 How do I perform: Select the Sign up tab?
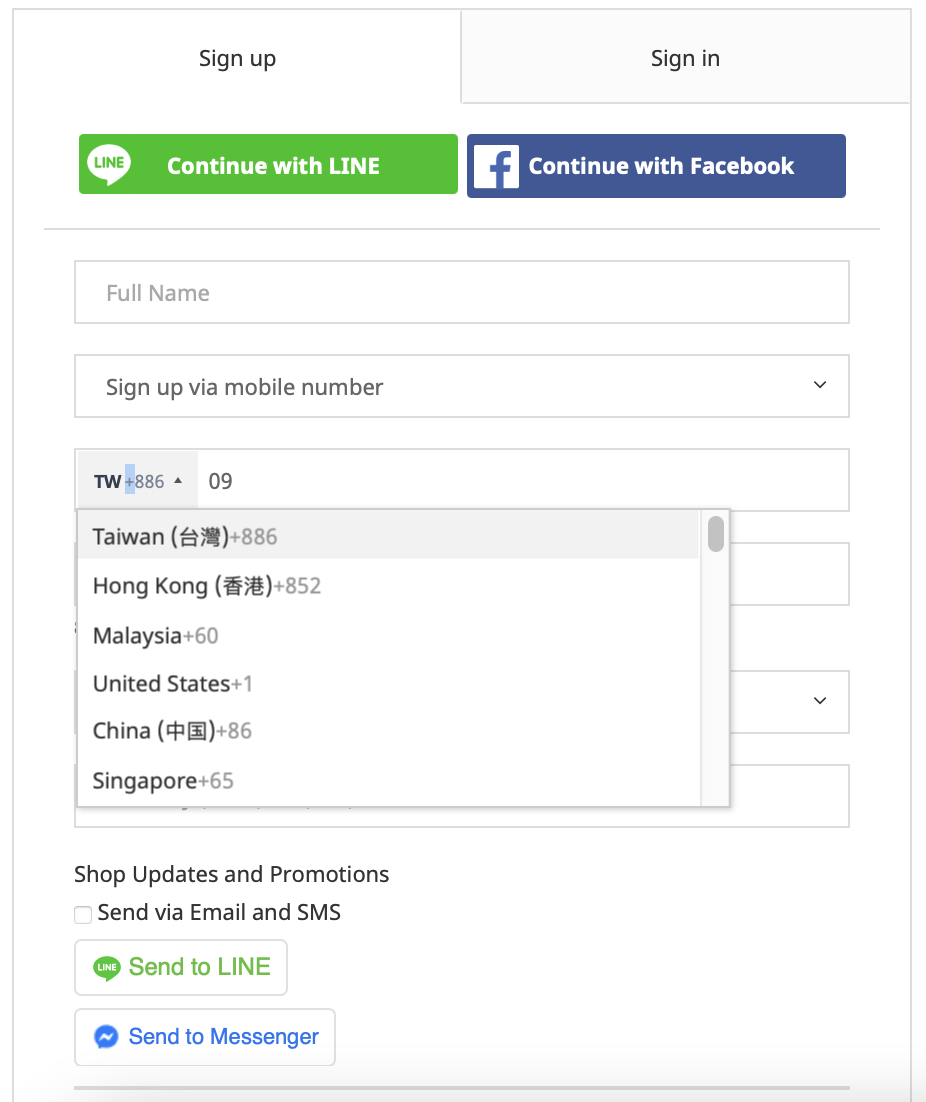tap(237, 58)
